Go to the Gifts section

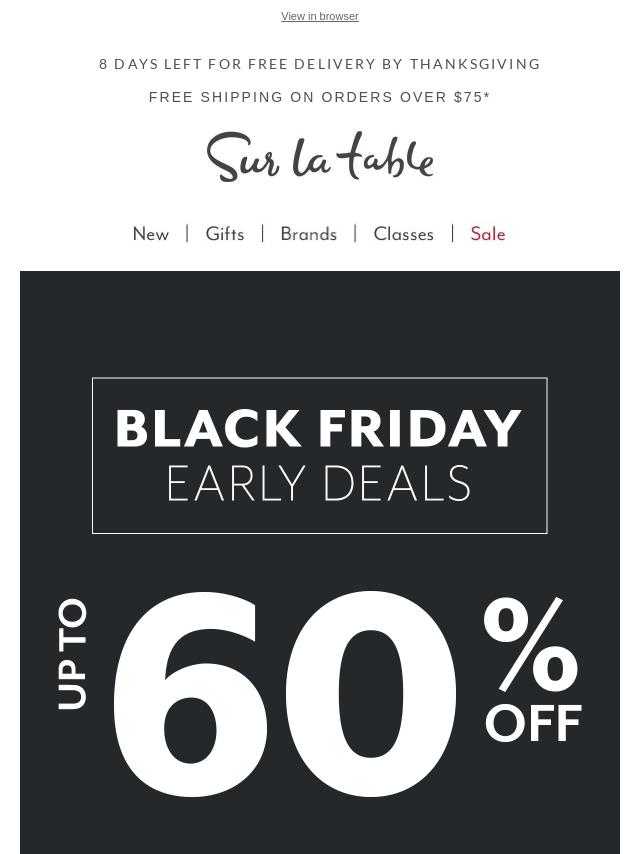tap(225, 234)
